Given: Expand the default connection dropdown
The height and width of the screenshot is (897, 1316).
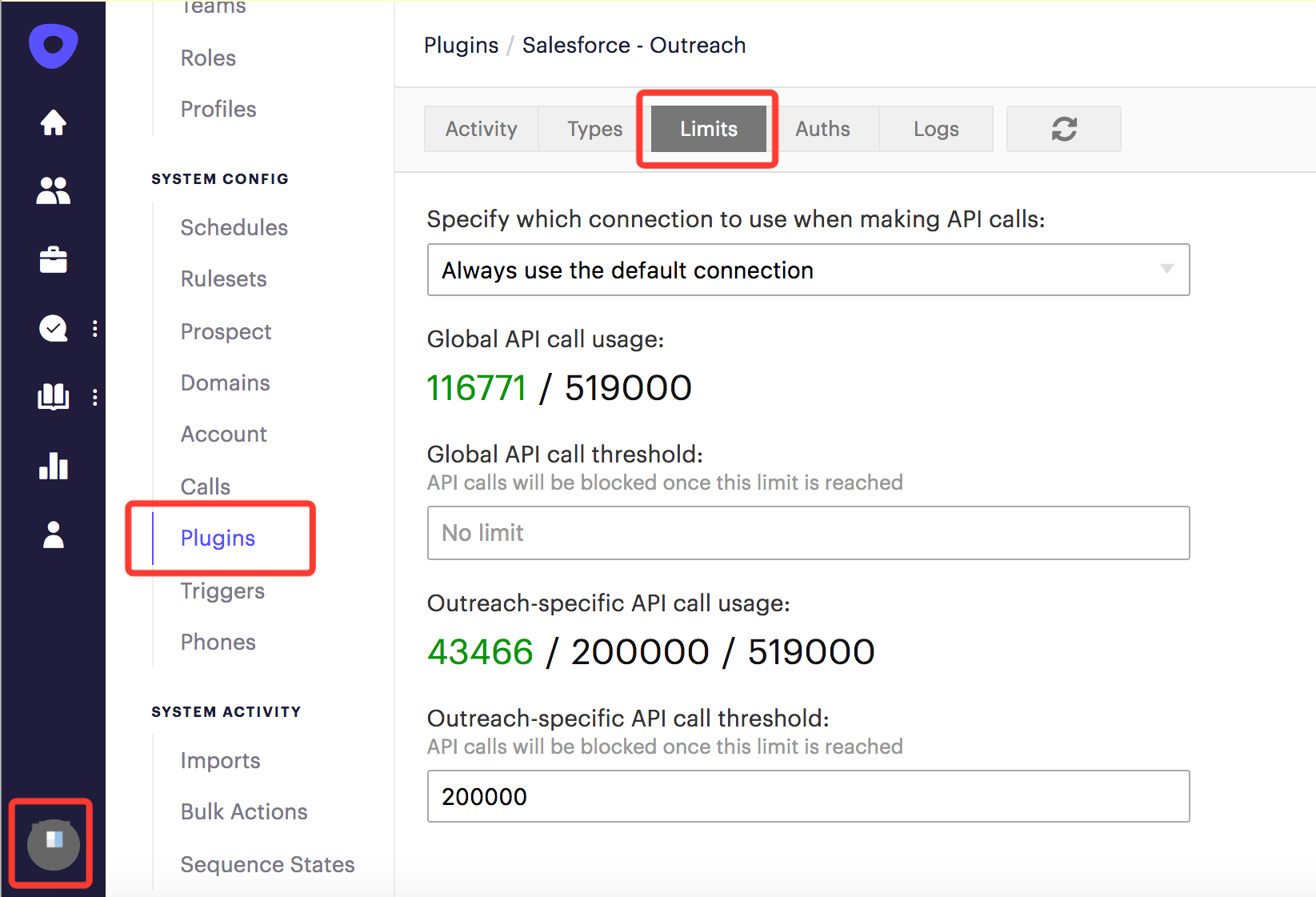Looking at the screenshot, I should [808, 270].
